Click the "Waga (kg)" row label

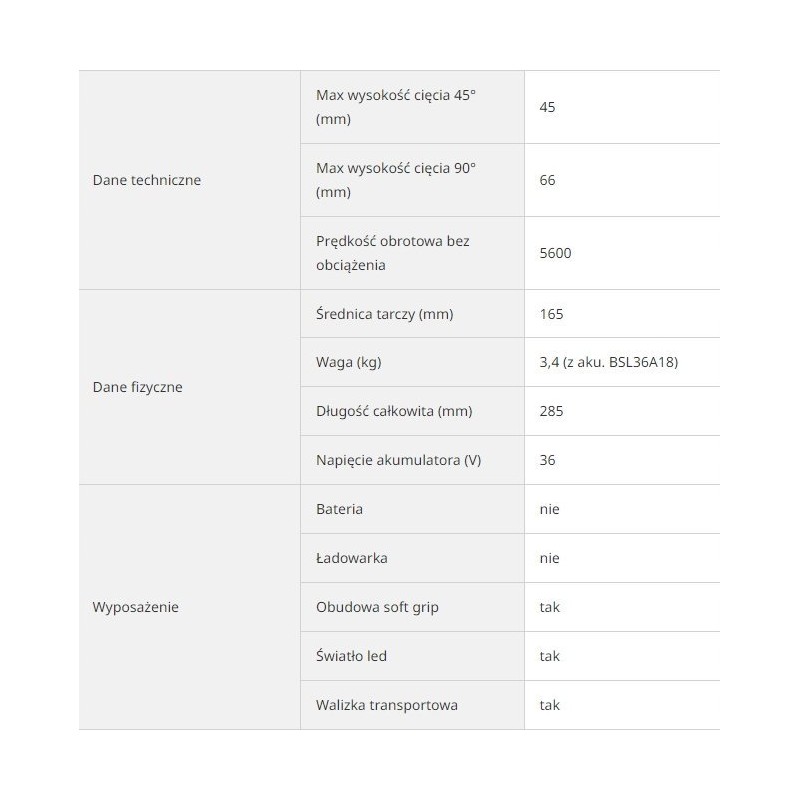point(348,363)
